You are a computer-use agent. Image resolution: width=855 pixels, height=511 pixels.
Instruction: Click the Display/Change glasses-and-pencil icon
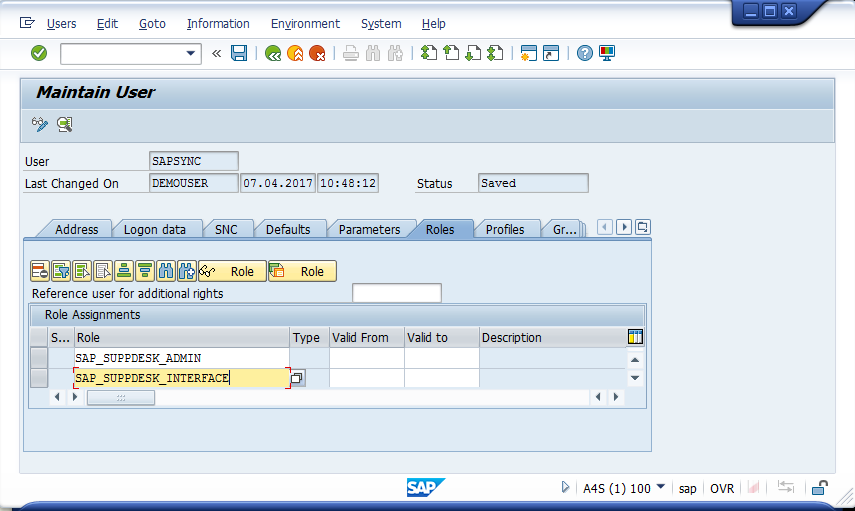click(x=40, y=124)
